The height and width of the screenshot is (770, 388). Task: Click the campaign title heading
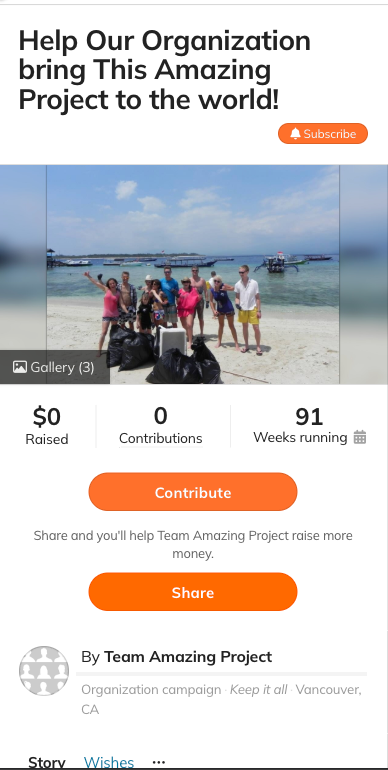(x=165, y=70)
